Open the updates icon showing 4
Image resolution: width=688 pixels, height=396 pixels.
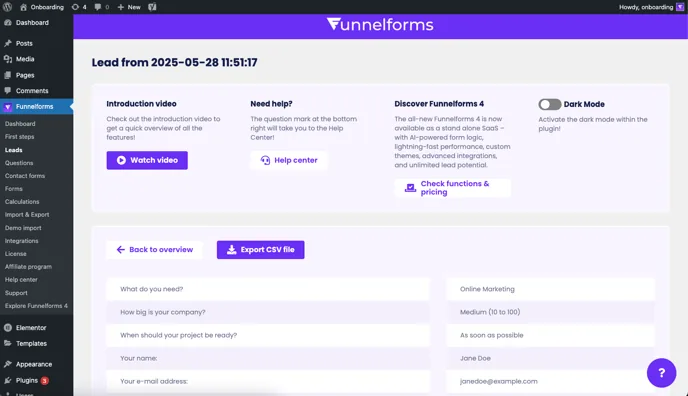79,7
